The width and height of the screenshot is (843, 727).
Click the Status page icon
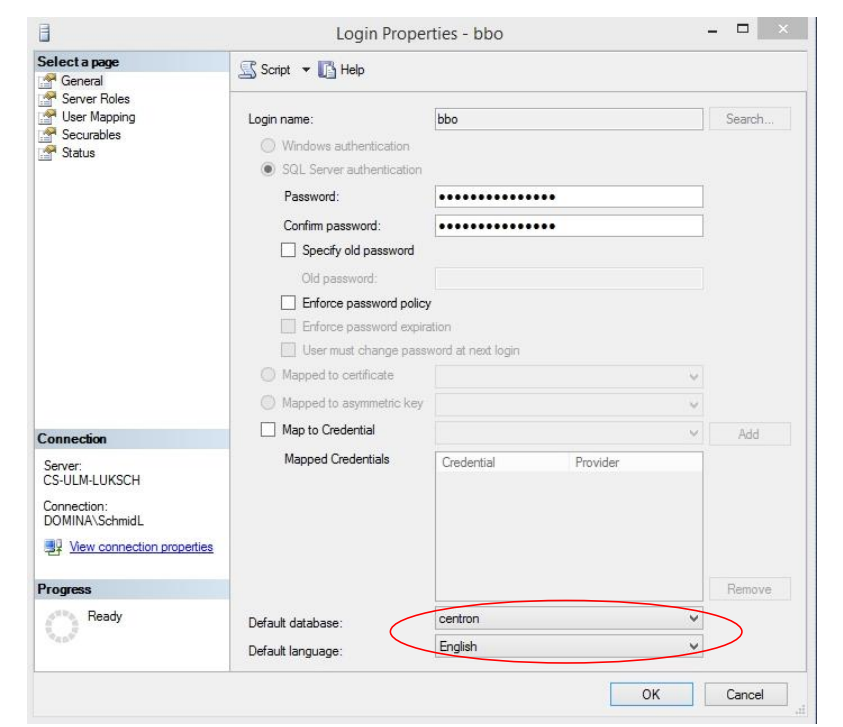click(46, 153)
